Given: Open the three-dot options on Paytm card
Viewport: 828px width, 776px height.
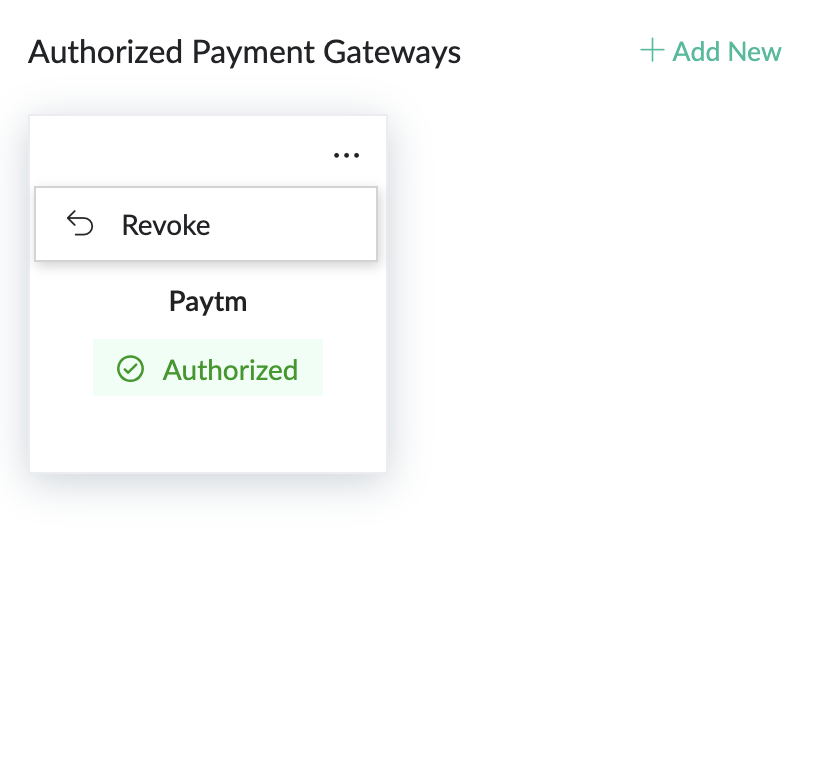Looking at the screenshot, I should coord(346,155).
